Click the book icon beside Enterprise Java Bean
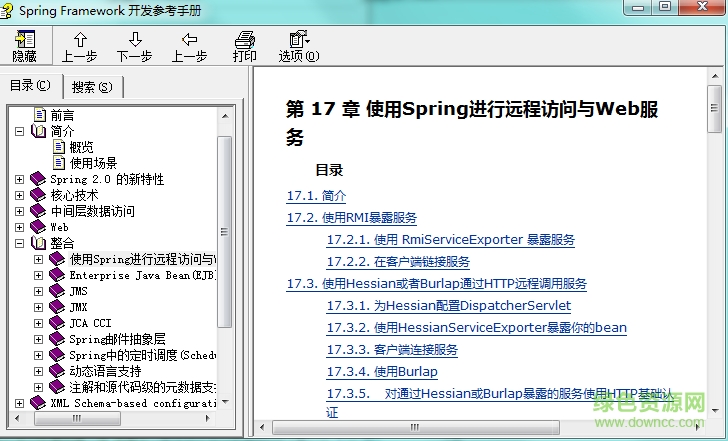Image resolution: width=728 pixels, height=441 pixels. point(57,275)
